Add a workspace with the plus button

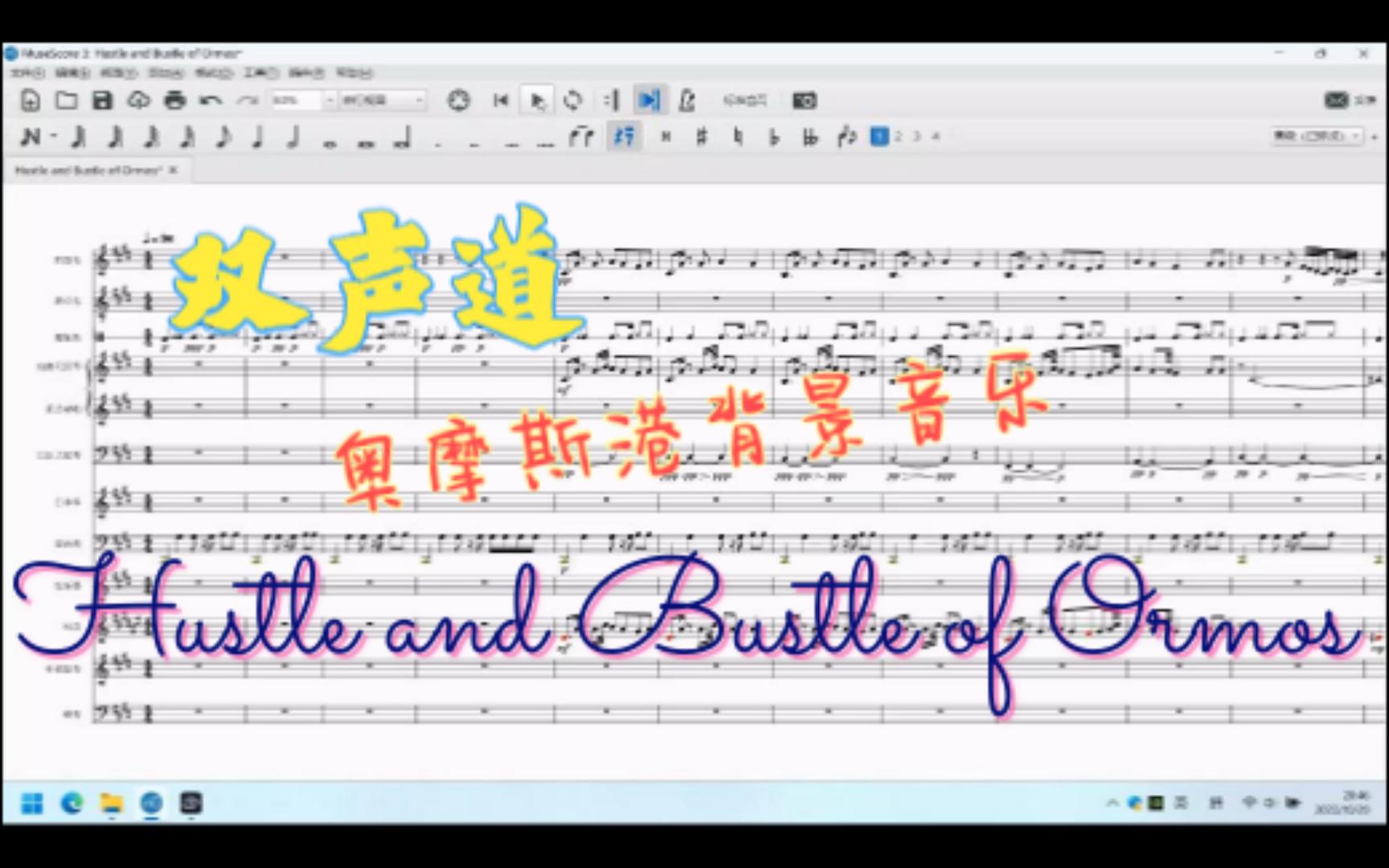pos(1374,136)
